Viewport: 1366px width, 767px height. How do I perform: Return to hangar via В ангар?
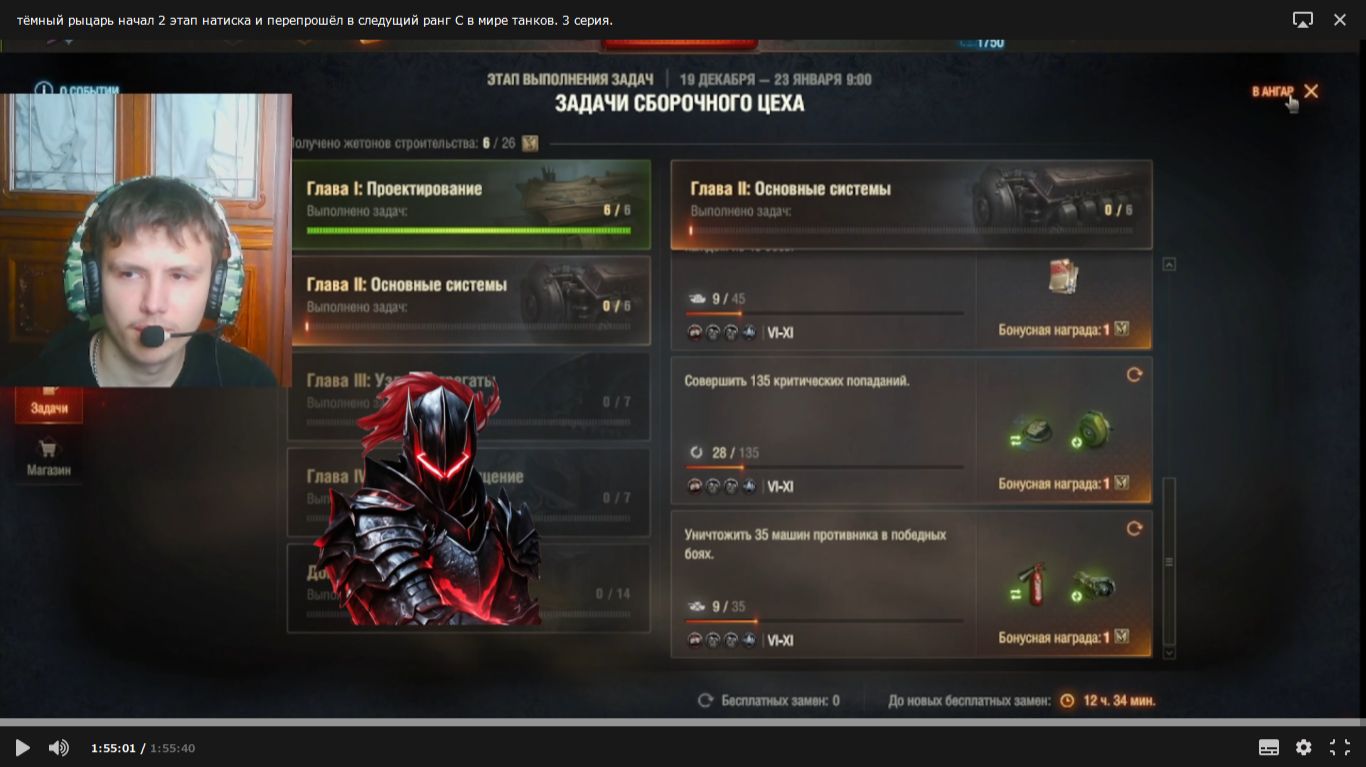click(x=1285, y=91)
